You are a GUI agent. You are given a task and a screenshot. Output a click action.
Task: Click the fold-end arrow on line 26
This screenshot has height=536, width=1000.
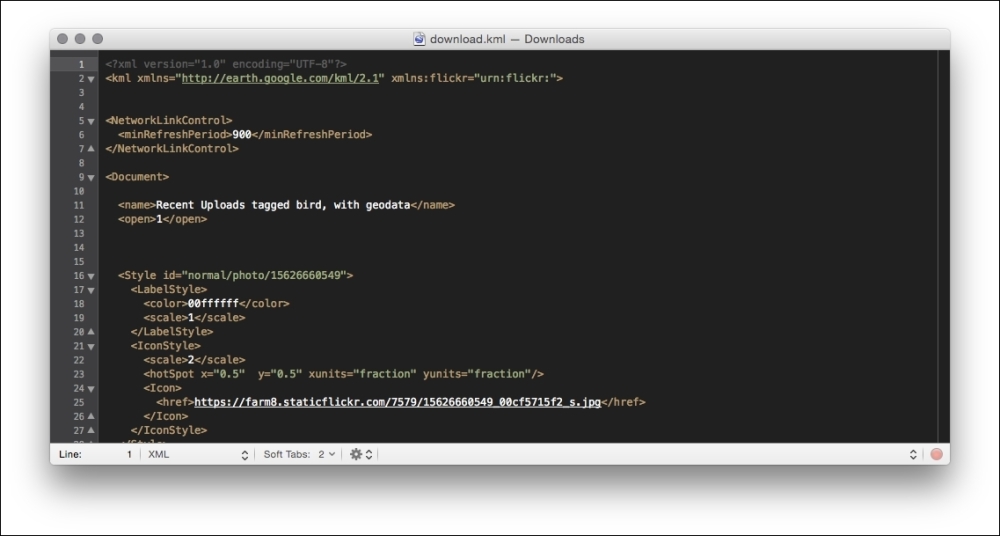[x=91, y=416]
